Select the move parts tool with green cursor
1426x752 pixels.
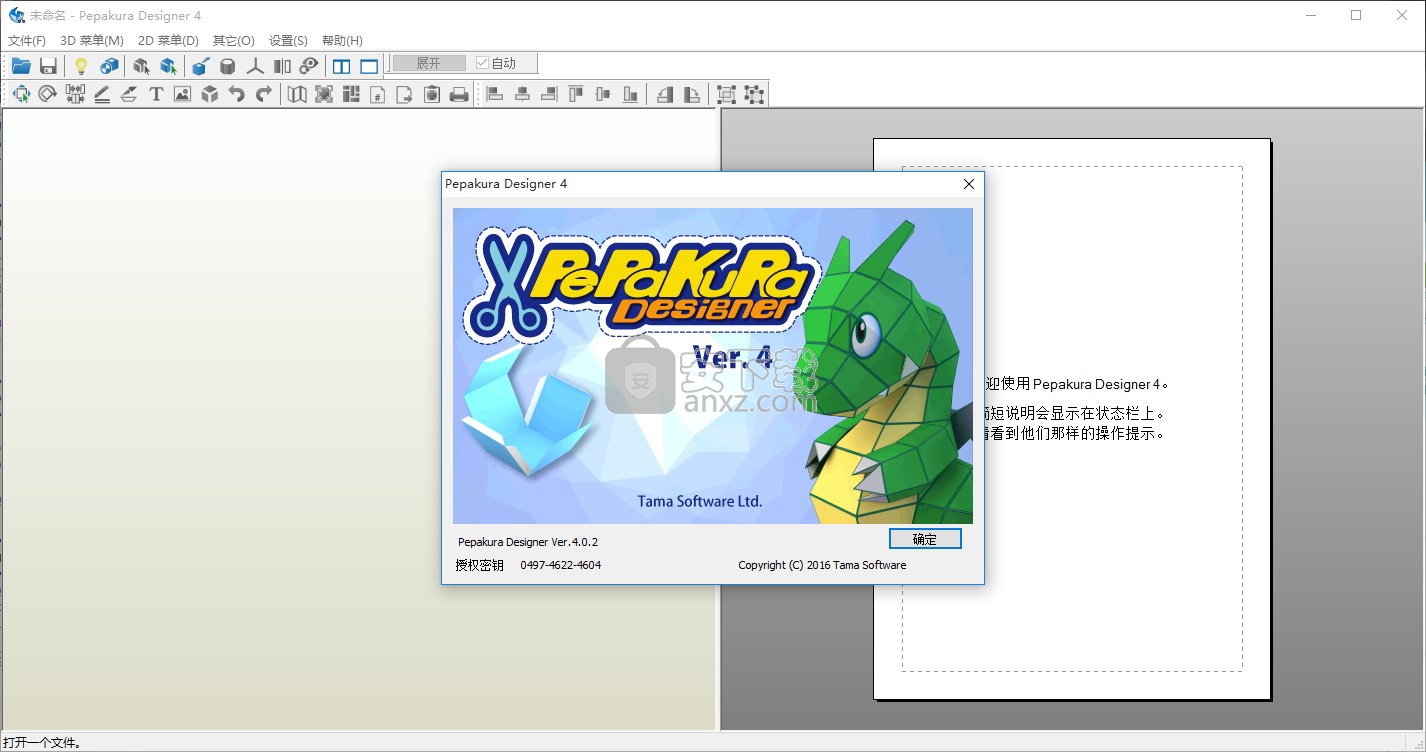21,94
